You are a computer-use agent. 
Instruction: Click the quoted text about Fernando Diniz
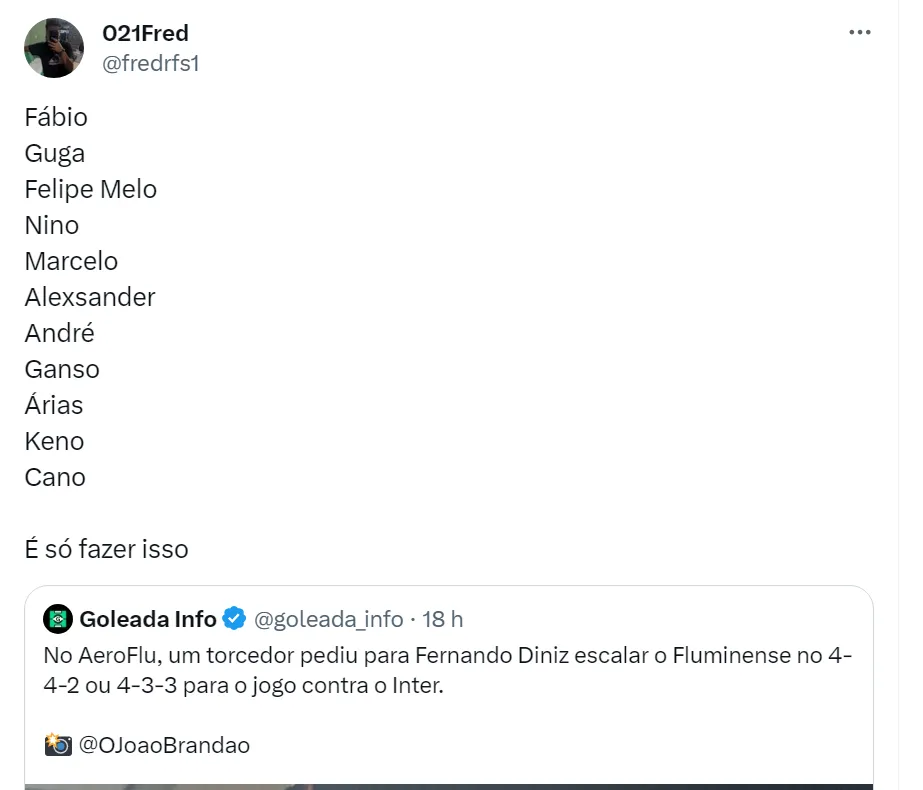pos(448,672)
